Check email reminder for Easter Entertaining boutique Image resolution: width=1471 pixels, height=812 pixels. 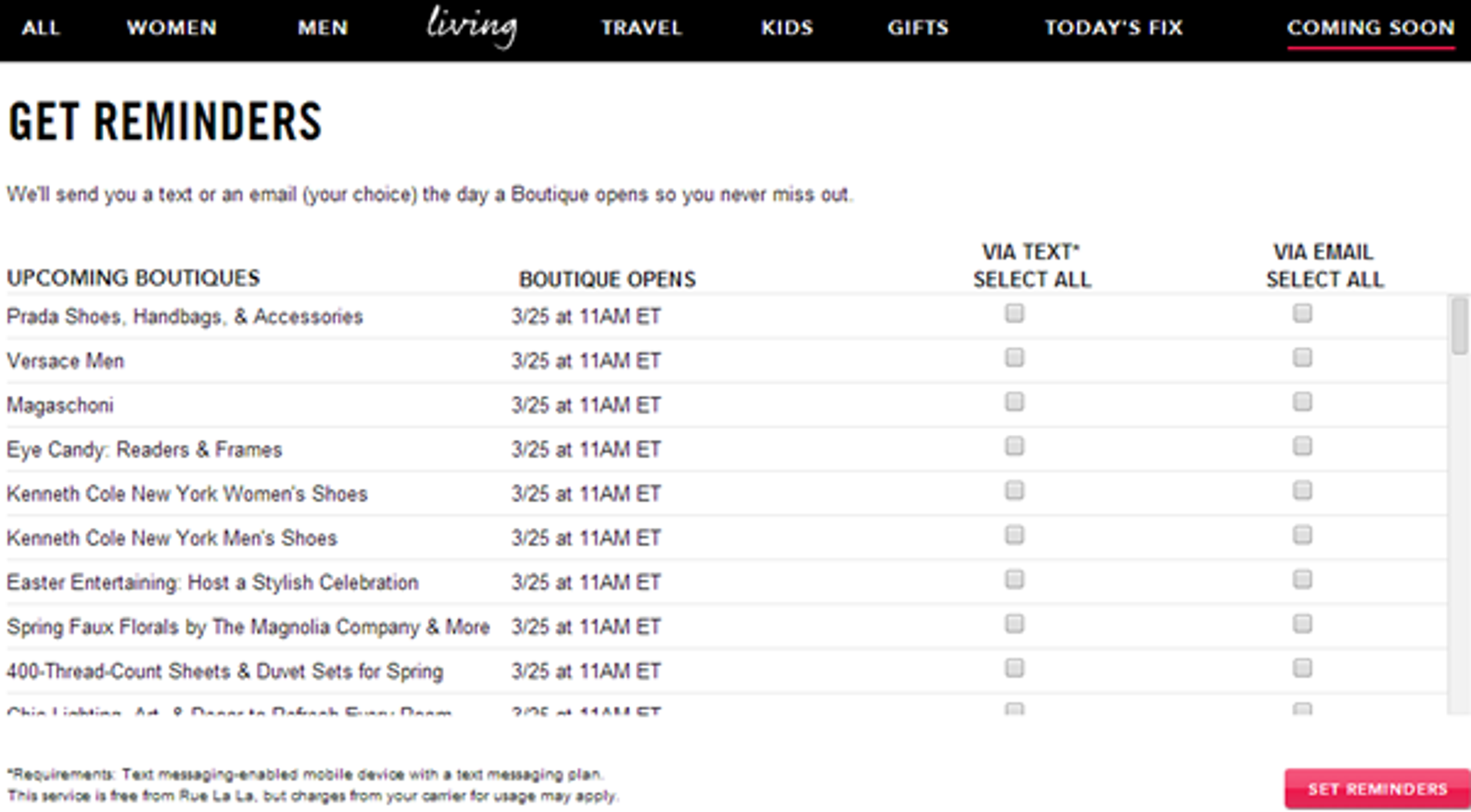point(1302,580)
